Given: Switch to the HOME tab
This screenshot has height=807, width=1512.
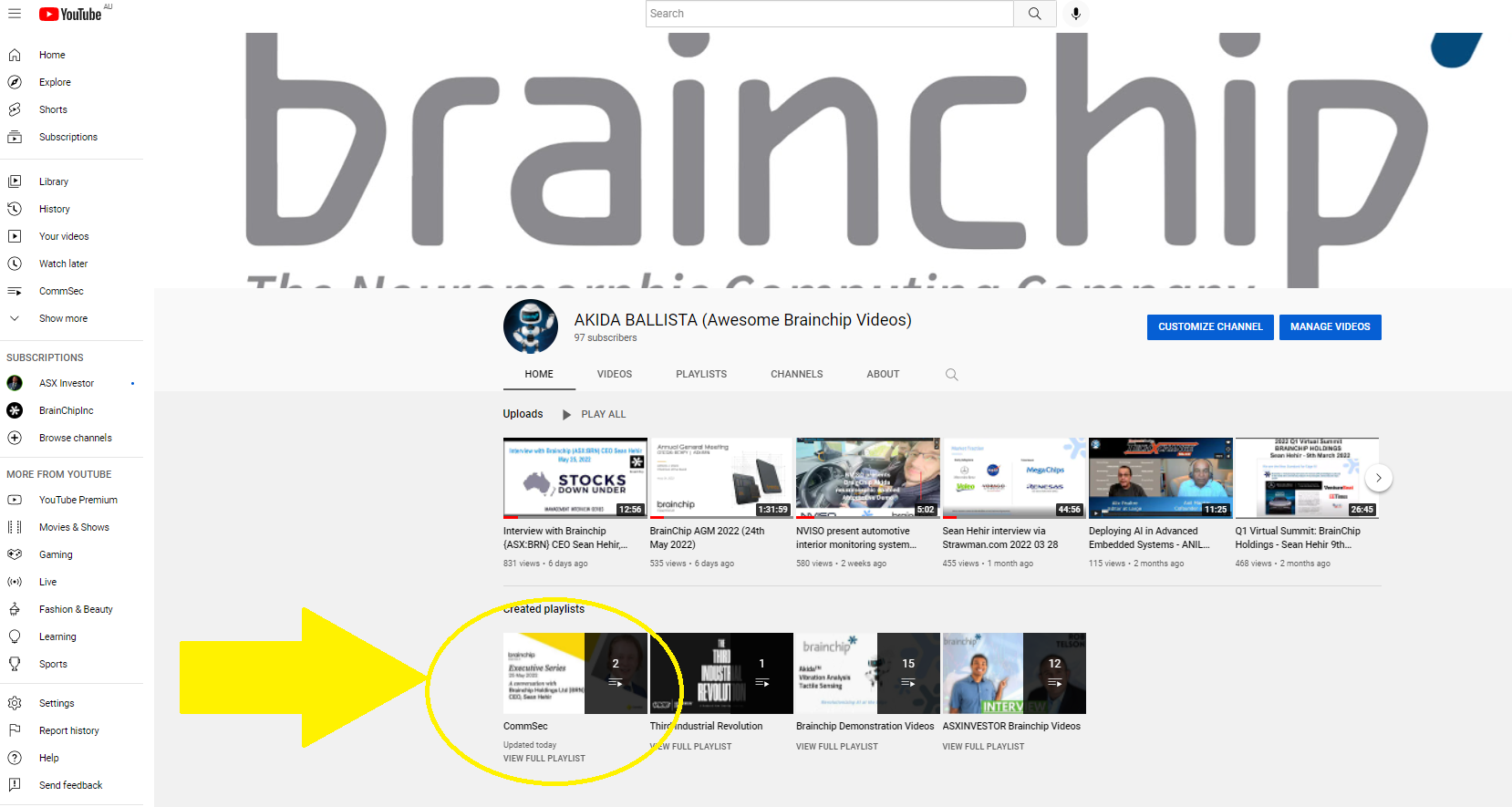Looking at the screenshot, I should (x=539, y=374).
